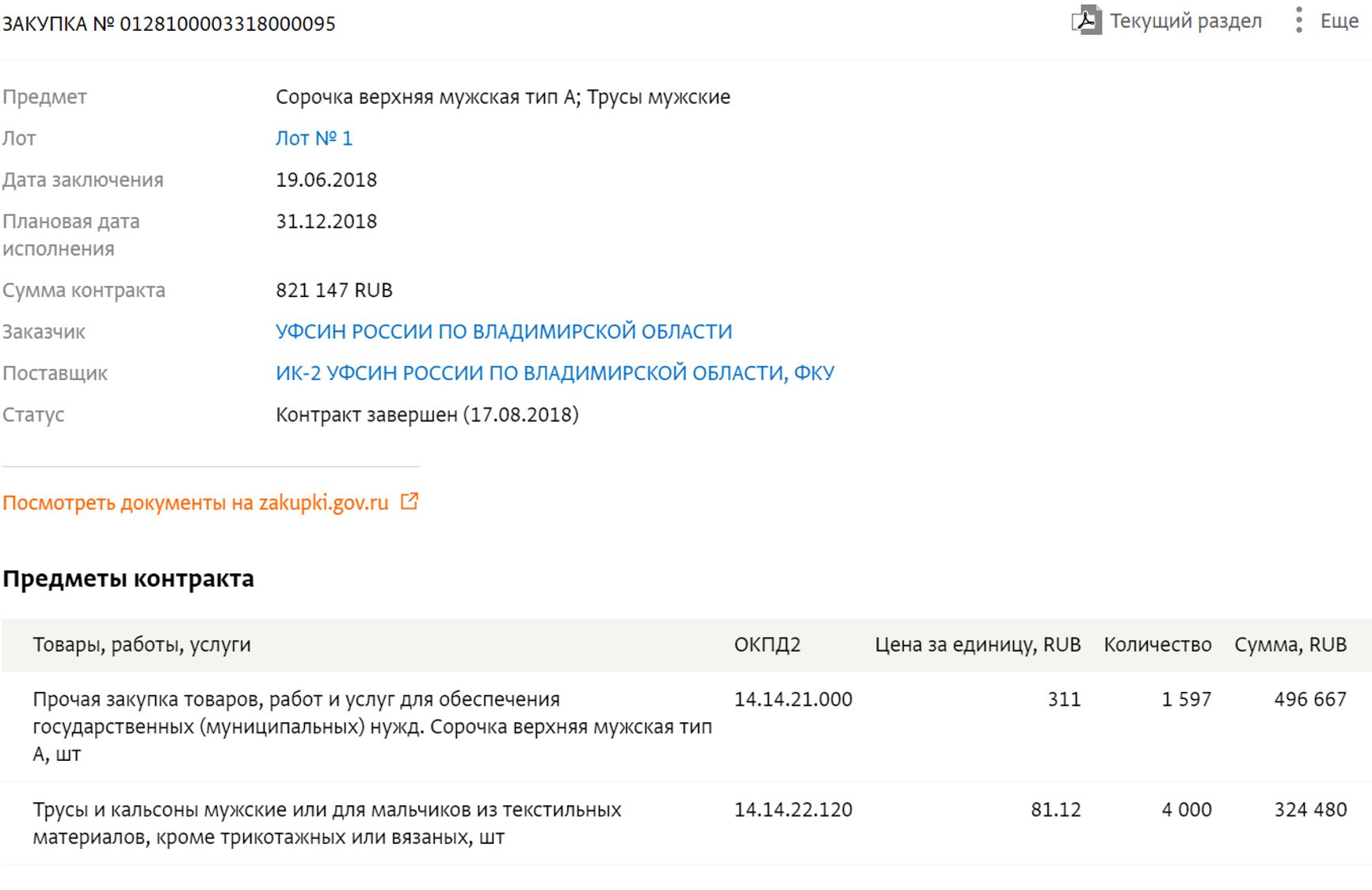Screen dimensions: 1372x890
Task: Open the 'Еще' menu
Action: pyautogui.click(x=1339, y=21)
